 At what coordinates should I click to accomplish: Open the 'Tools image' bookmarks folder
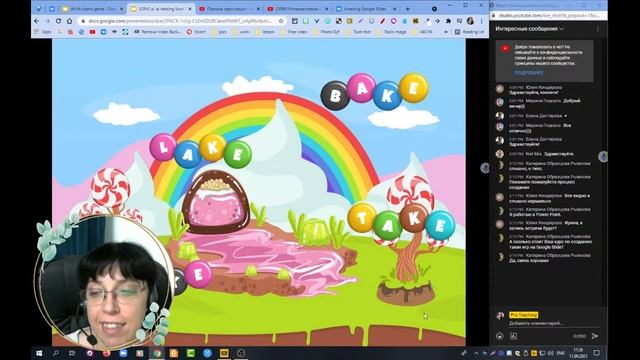pos(391,32)
